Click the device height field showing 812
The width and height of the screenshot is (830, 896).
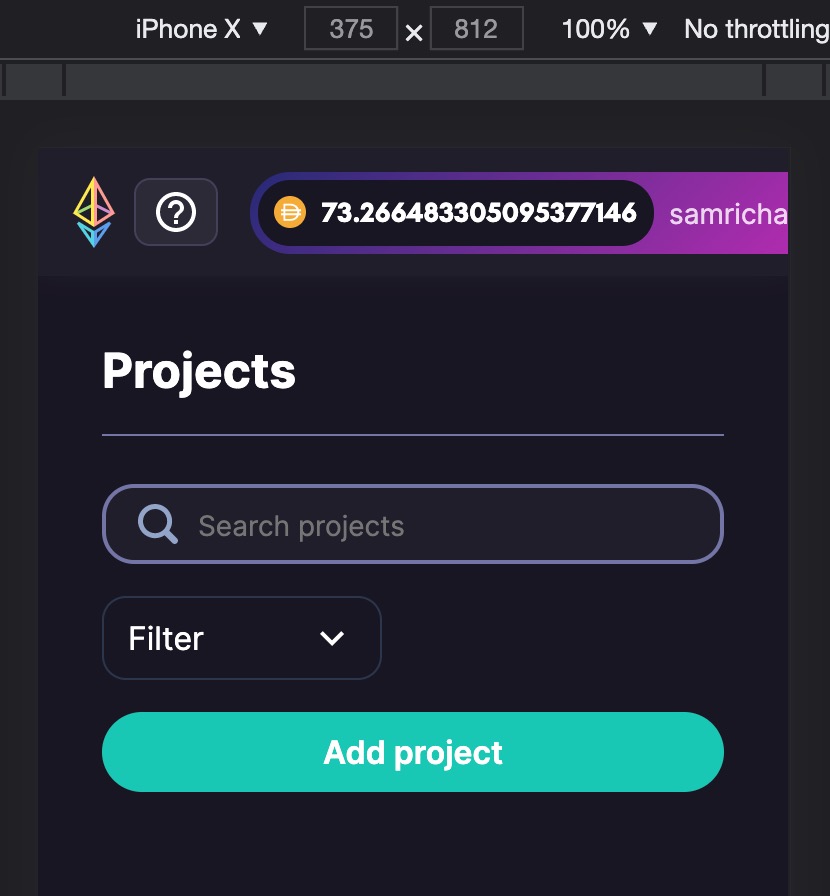[x=476, y=28]
